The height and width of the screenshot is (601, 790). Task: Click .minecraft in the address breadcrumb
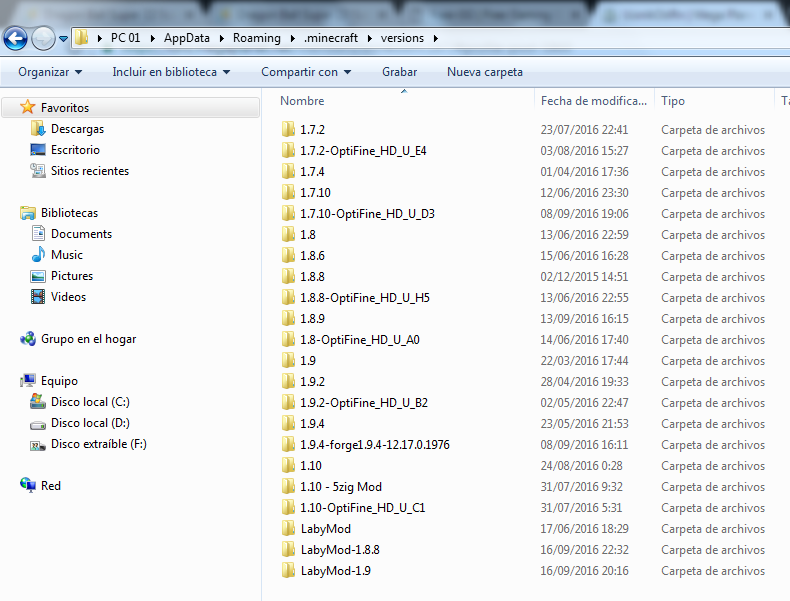pos(331,38)
